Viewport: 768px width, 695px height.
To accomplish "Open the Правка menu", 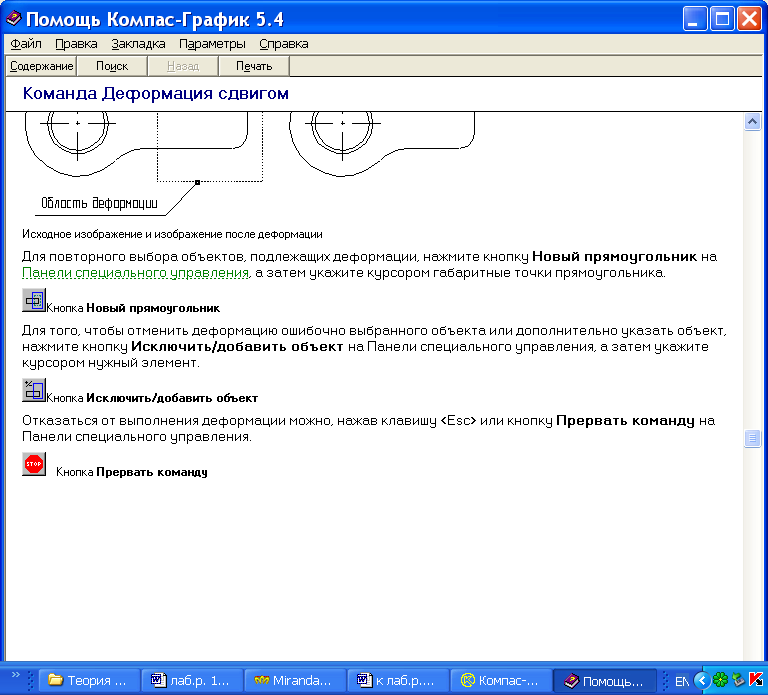I will click(x=76, y=44).
